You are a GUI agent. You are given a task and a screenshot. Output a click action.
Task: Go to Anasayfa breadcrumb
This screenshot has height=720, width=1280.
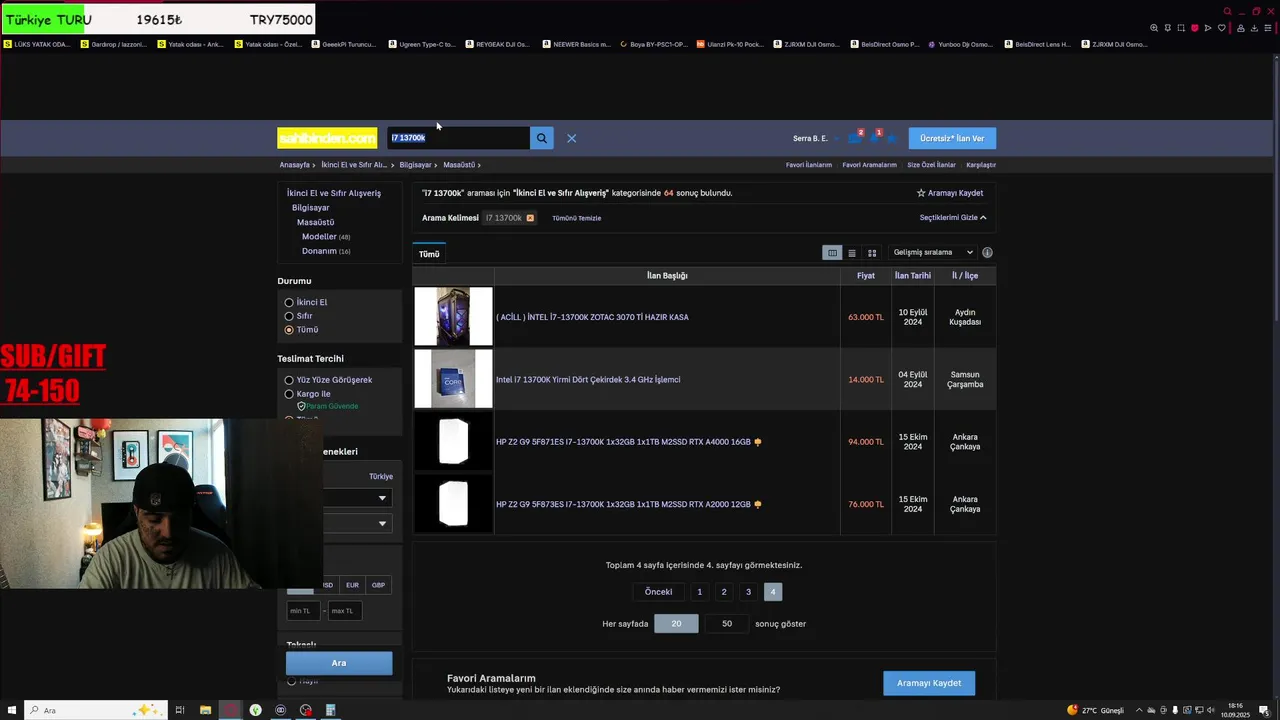294,165
